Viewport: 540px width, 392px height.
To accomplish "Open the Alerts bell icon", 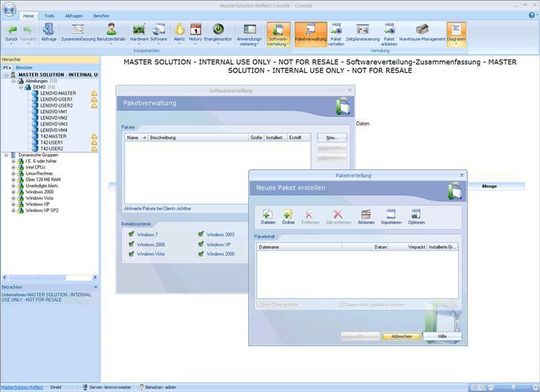I will pos(179,33).
